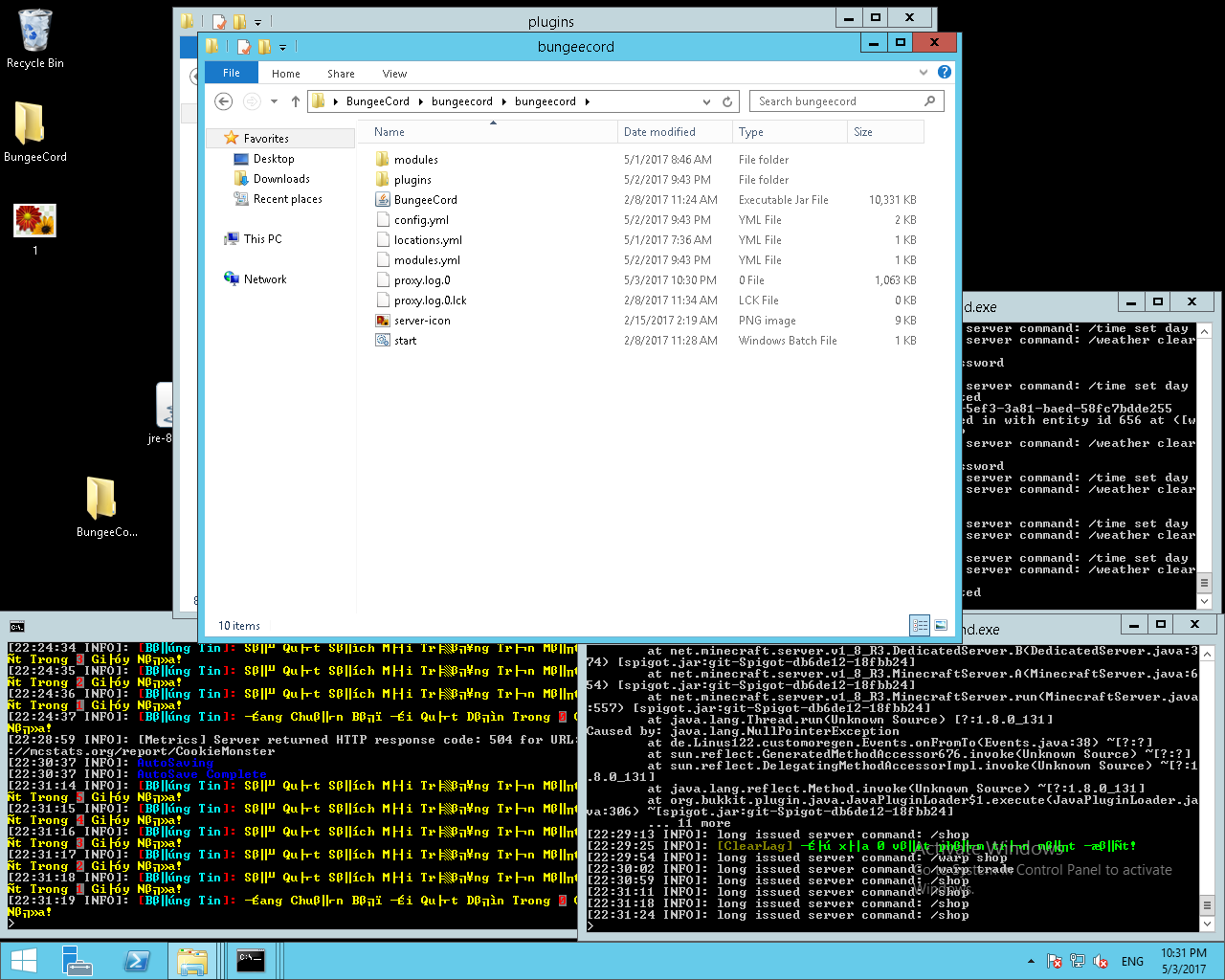1225x980 pixels.
Task: Select Downloads in the Favorites list
Action: (280, 179)
